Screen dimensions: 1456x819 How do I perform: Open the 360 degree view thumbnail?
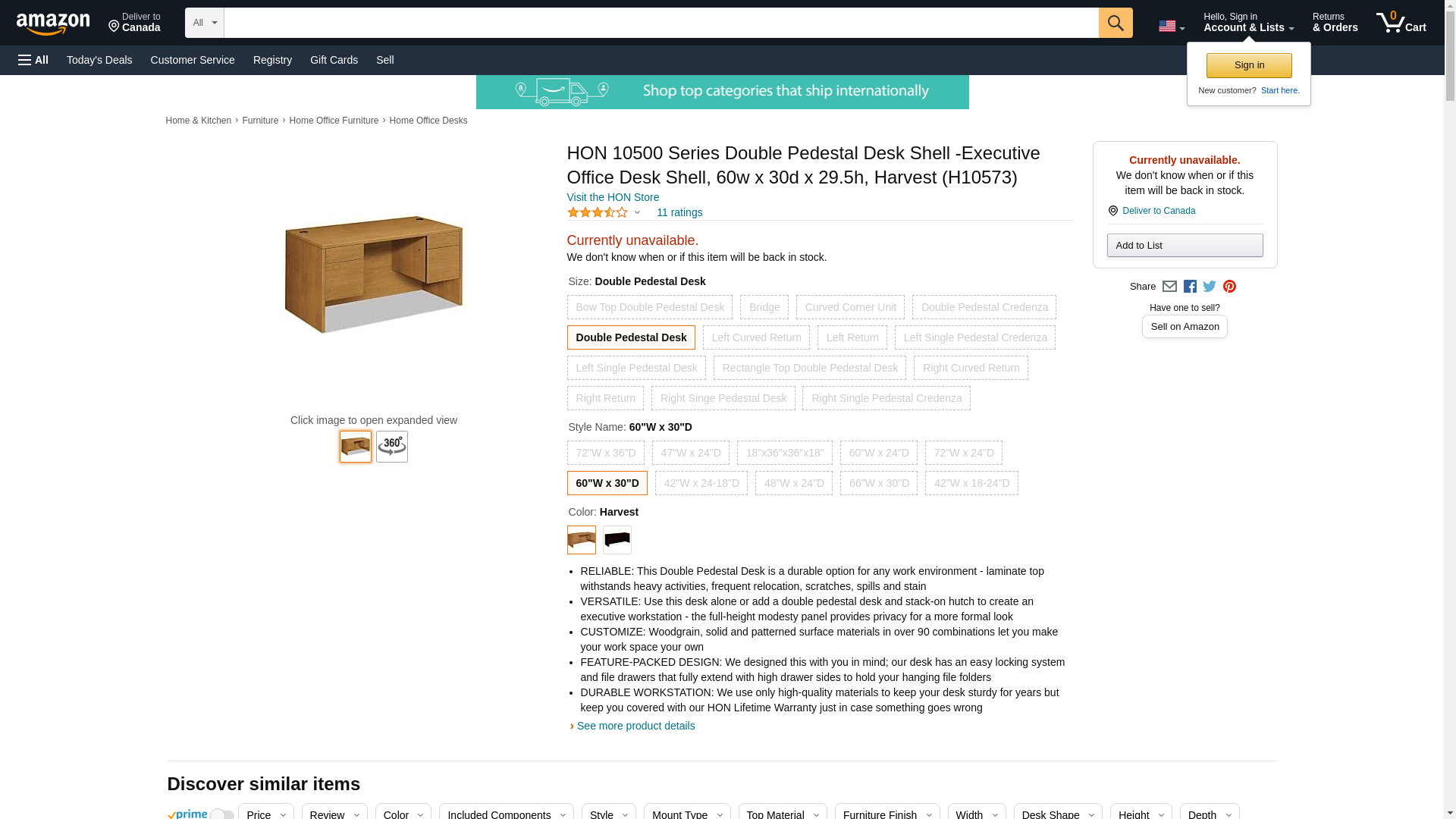[392, 447]
